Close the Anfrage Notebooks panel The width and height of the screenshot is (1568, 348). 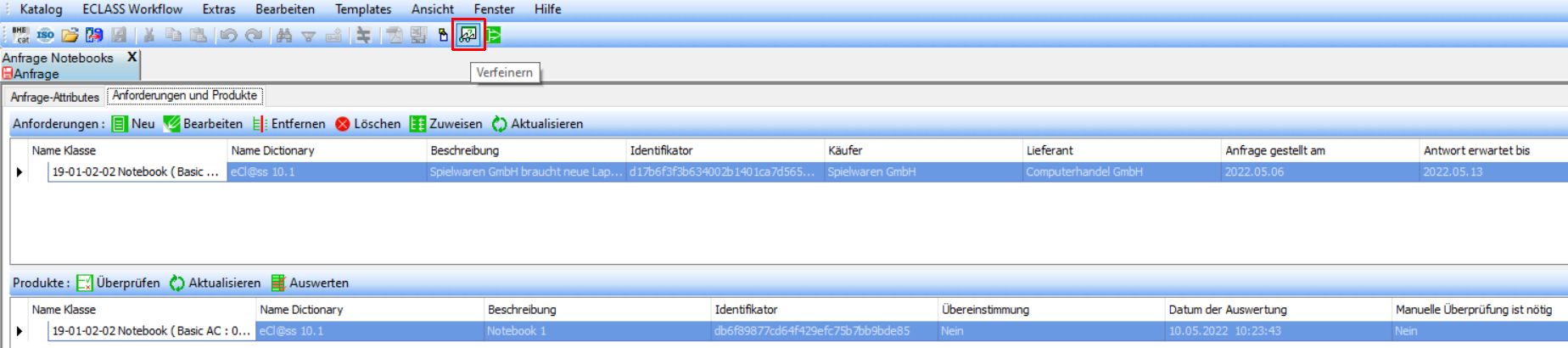coord(132,57)
